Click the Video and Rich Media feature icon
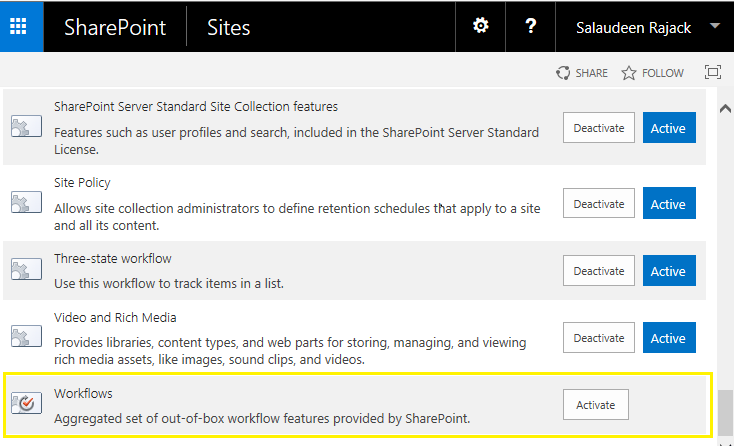 click(26, 336)
